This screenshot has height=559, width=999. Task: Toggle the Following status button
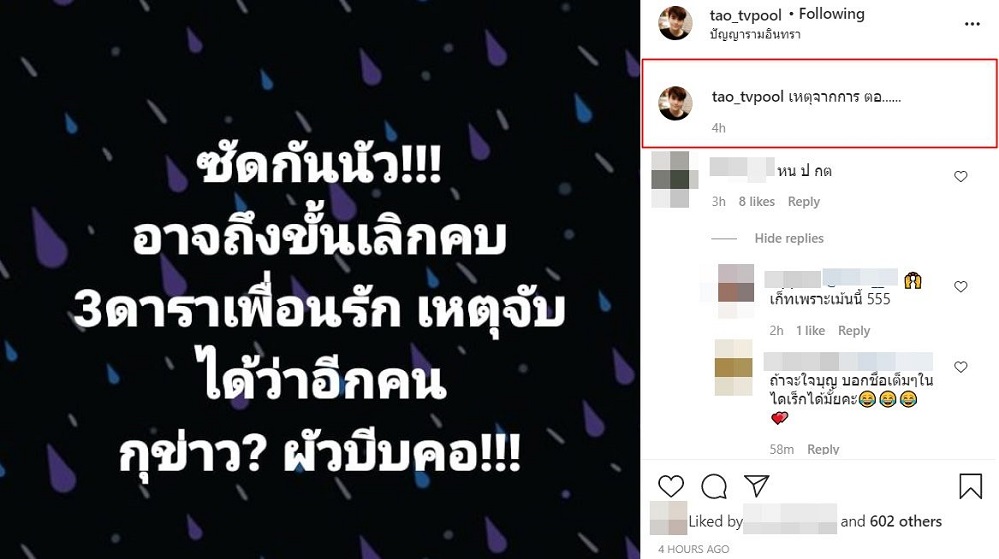tap(831, 14)
